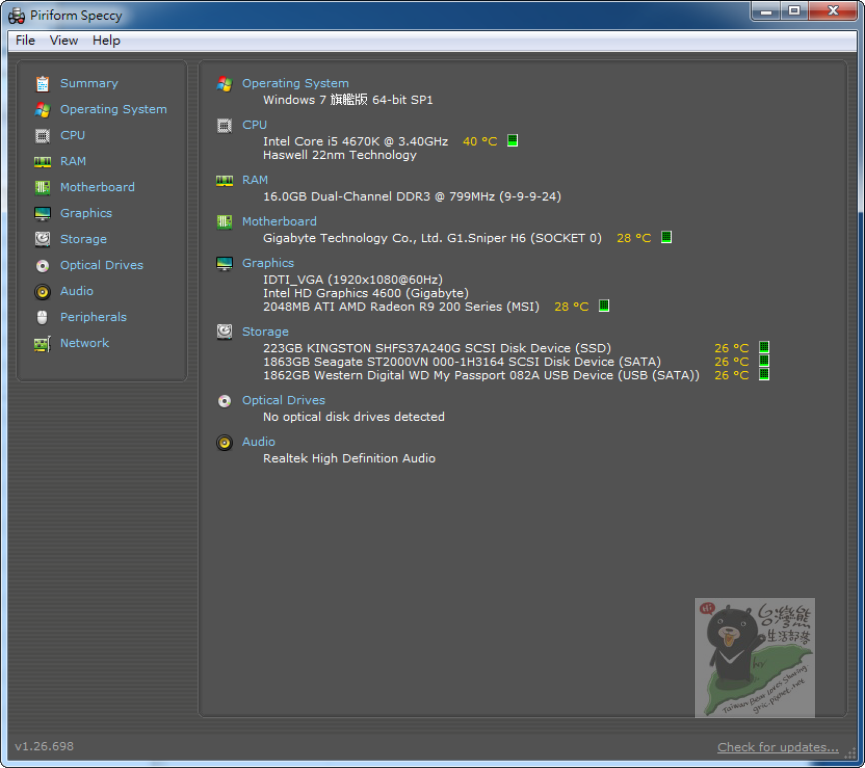Choose Graphics label in the sidebar
The width and height of the screenshot is (865, 768).
(x=86, y=213)
